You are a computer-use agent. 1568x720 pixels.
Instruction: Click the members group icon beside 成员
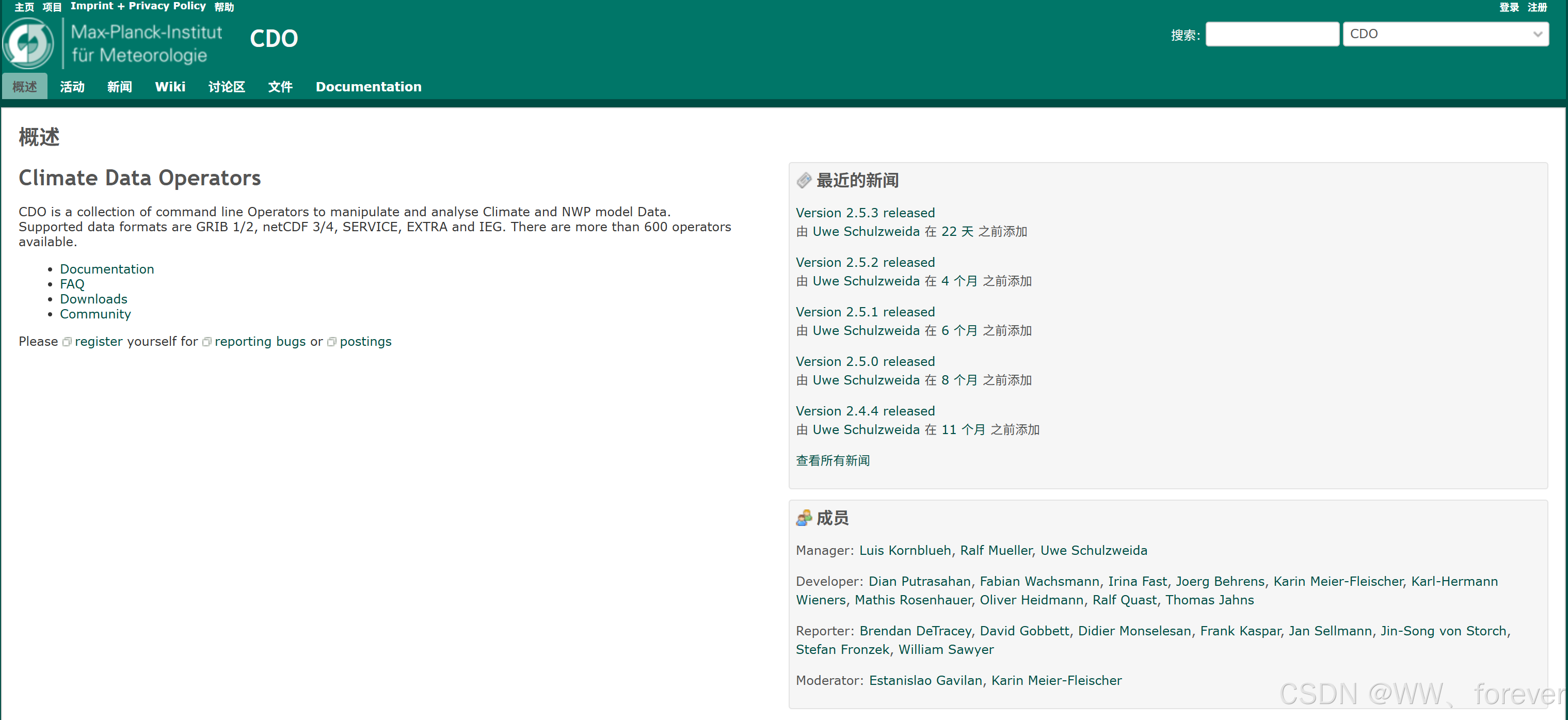click(804, 518)
